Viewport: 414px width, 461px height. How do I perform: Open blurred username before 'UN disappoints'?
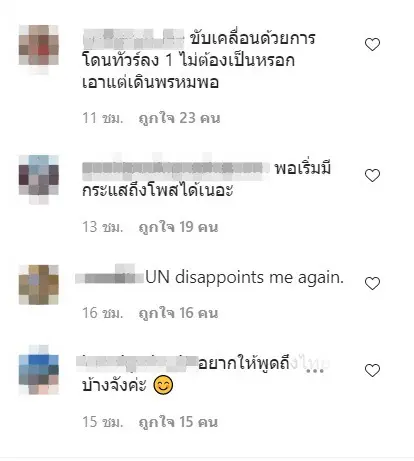110,277
